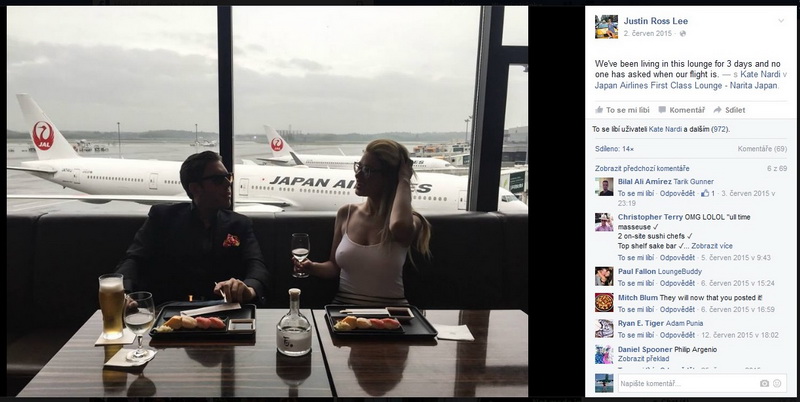Open Christopher Terry's avatar picture
Viewport: 800px width, 402px height.
[x=604, y=222]
